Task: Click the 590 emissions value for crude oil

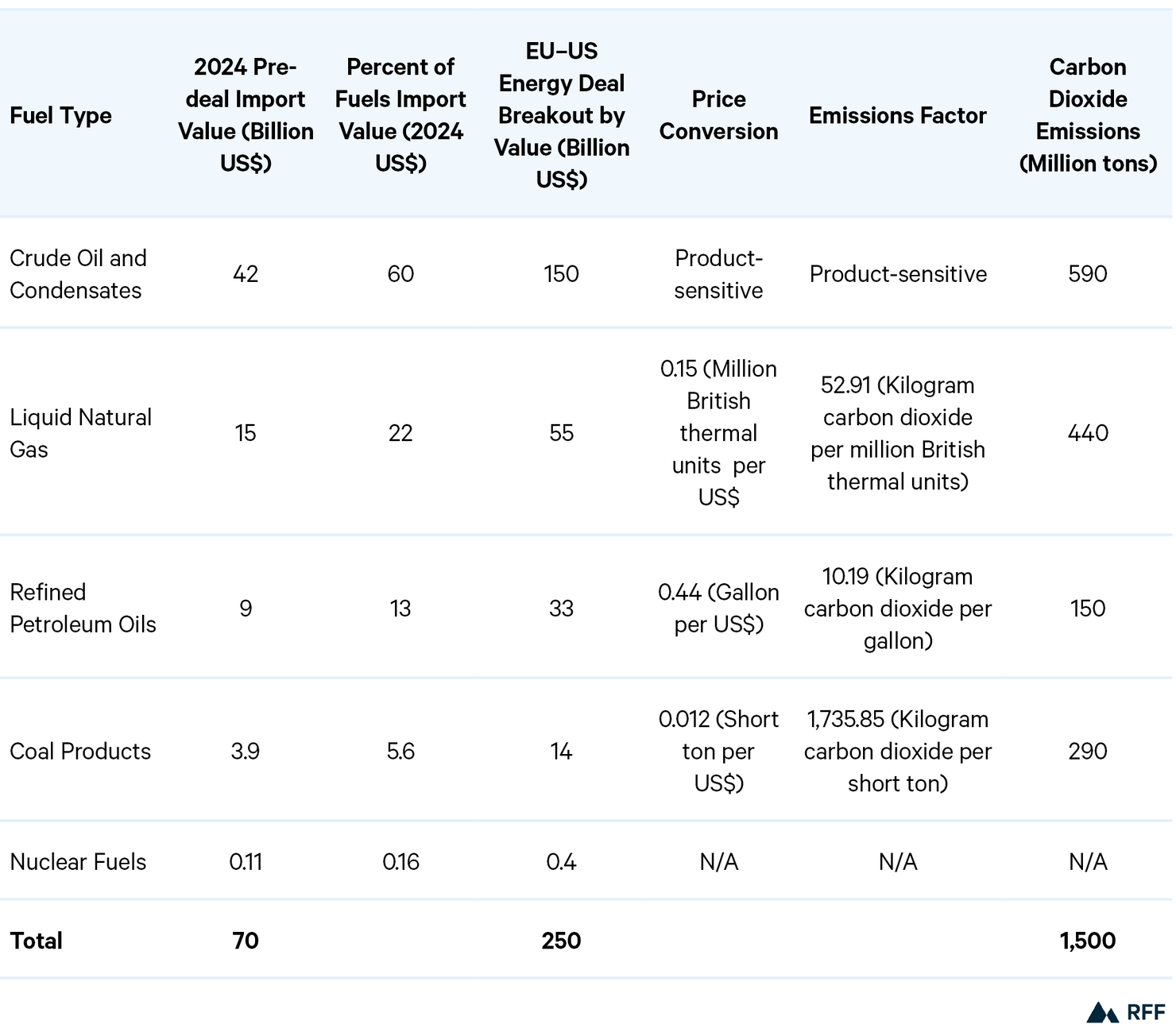Action: (x=1088, y=274)
